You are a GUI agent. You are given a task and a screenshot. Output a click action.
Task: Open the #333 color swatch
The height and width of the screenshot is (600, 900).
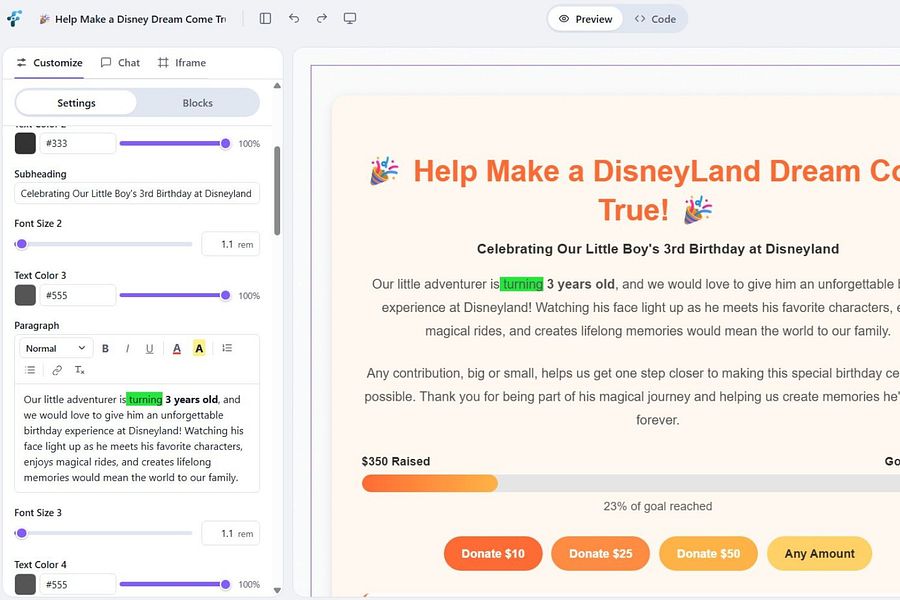click(x=25, y=143)
